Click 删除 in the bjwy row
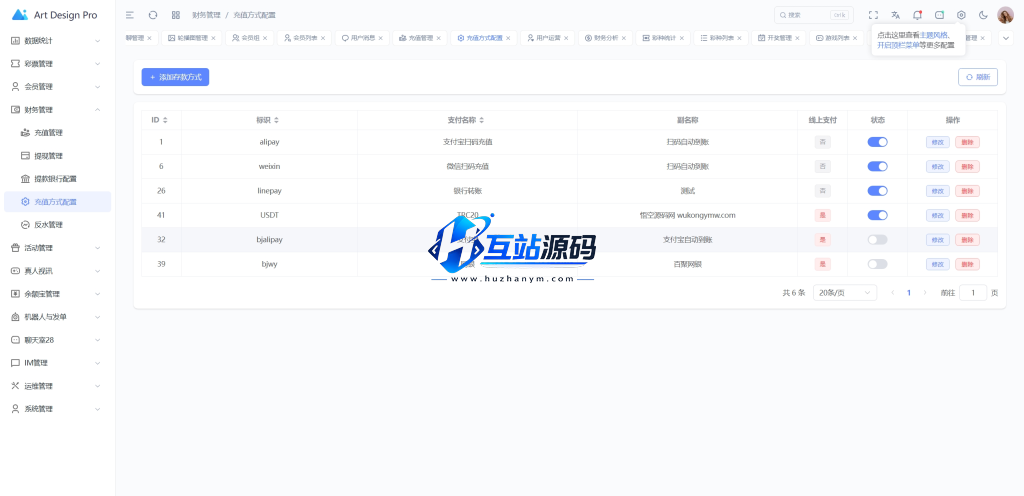Image resolution: width=1024 pixels, height=496 pixels. click(x=967, y=264)
